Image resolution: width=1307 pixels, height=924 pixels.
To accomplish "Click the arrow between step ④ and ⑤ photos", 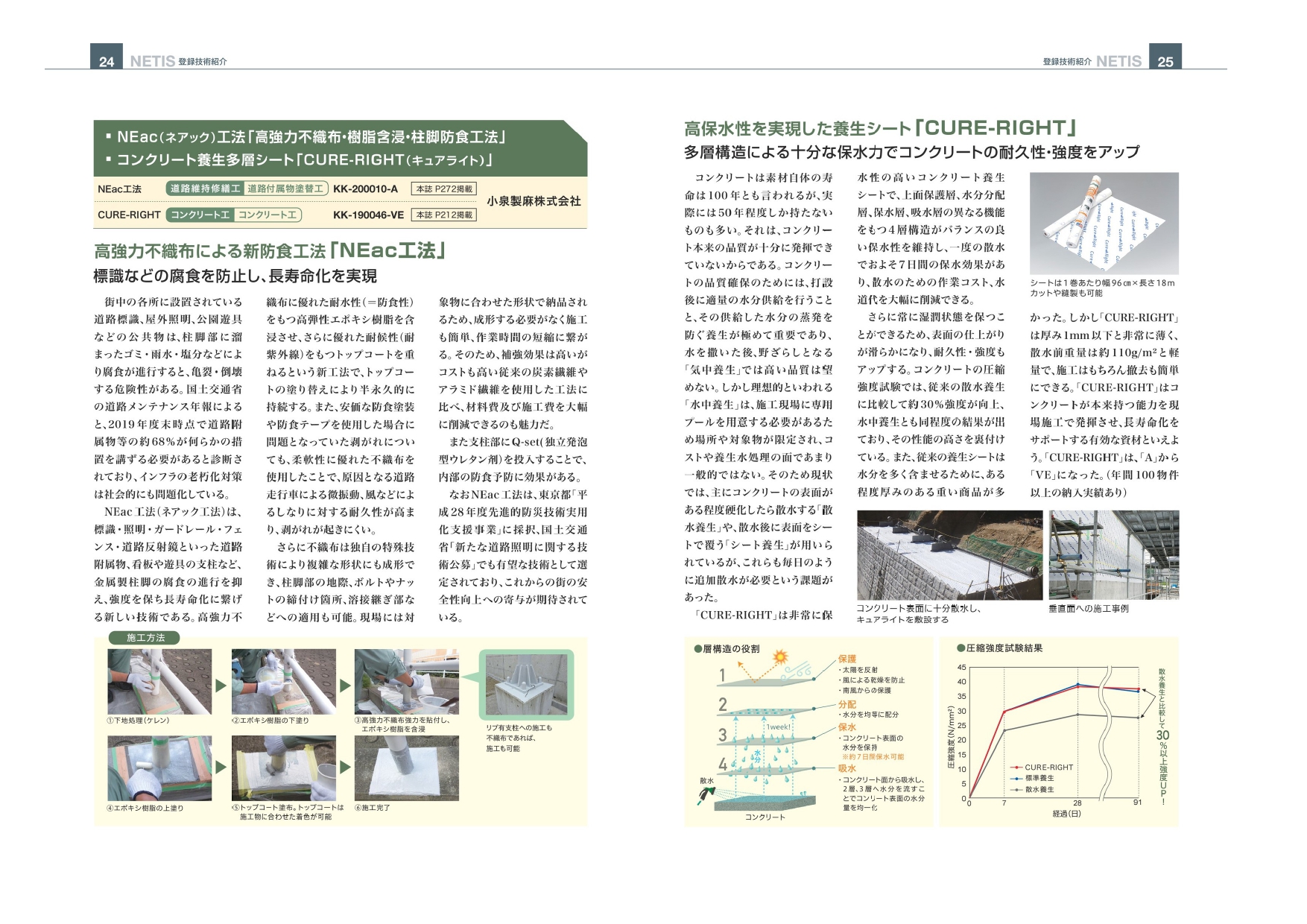I will pyautogui.click(x=221, y=767).
